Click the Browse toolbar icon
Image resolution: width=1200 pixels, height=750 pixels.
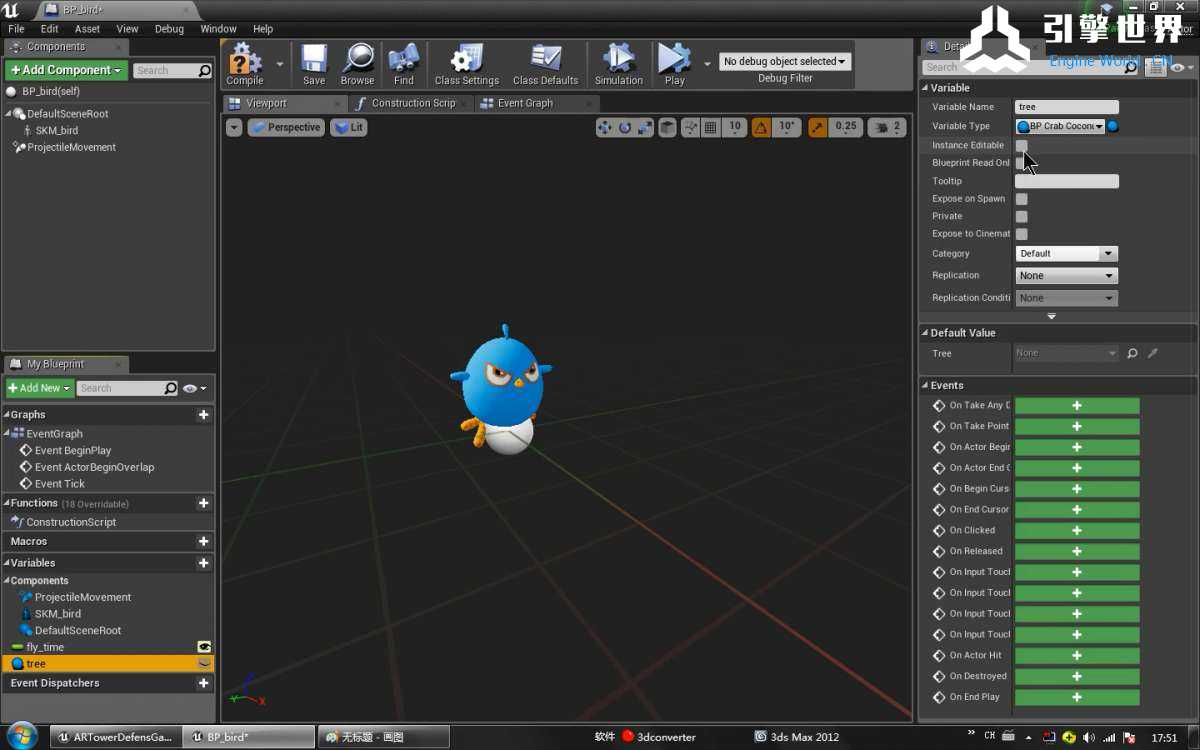click(x=357, y=62)
